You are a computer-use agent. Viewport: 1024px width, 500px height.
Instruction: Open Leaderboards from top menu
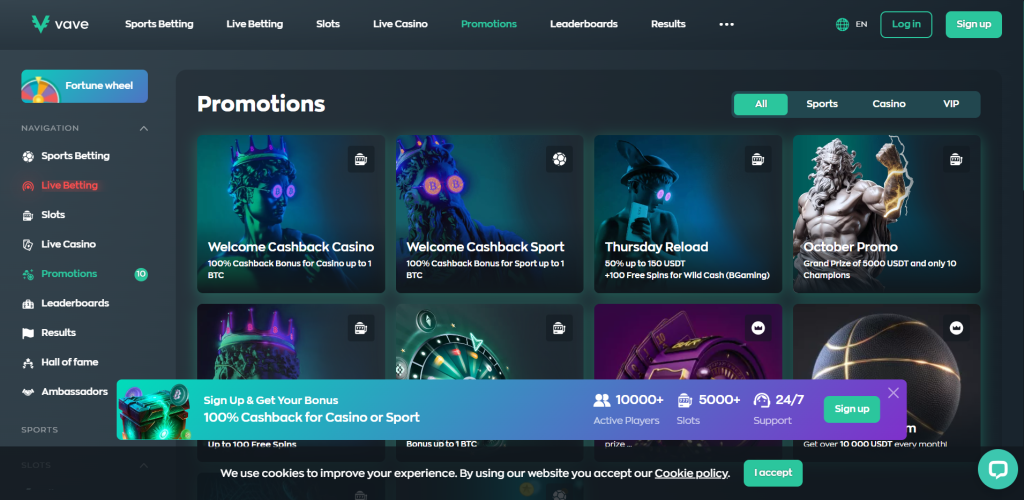coord(584,24)
